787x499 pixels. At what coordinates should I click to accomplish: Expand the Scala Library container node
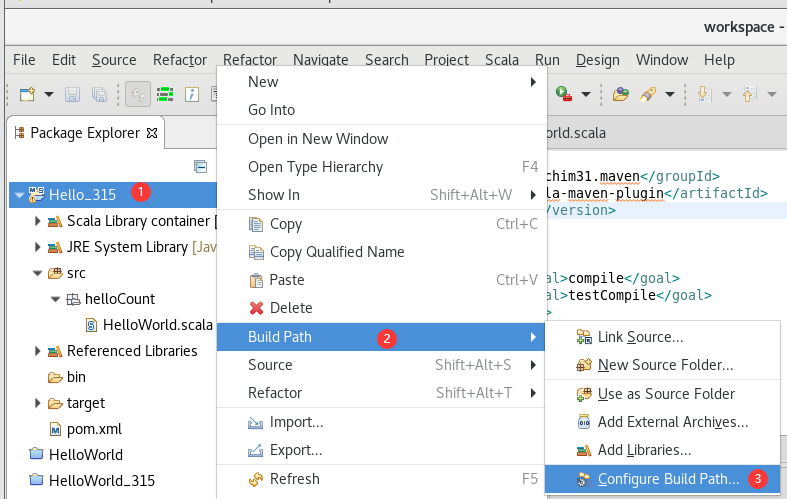pyautogui.click(x=37, y=221)
